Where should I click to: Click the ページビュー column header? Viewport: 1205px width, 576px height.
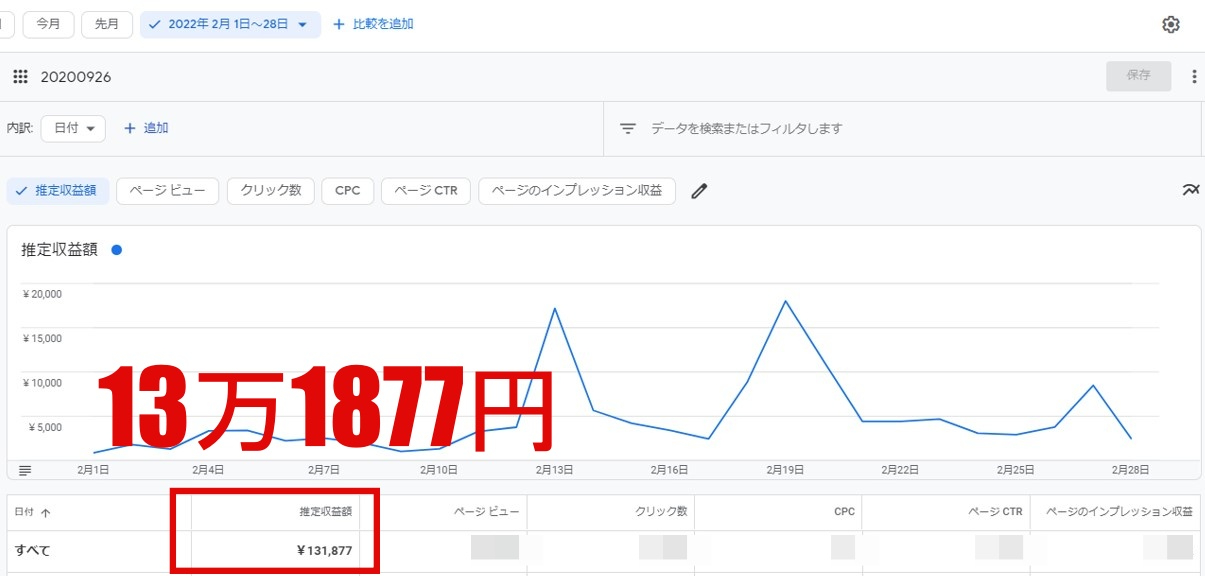click(487, 512)
